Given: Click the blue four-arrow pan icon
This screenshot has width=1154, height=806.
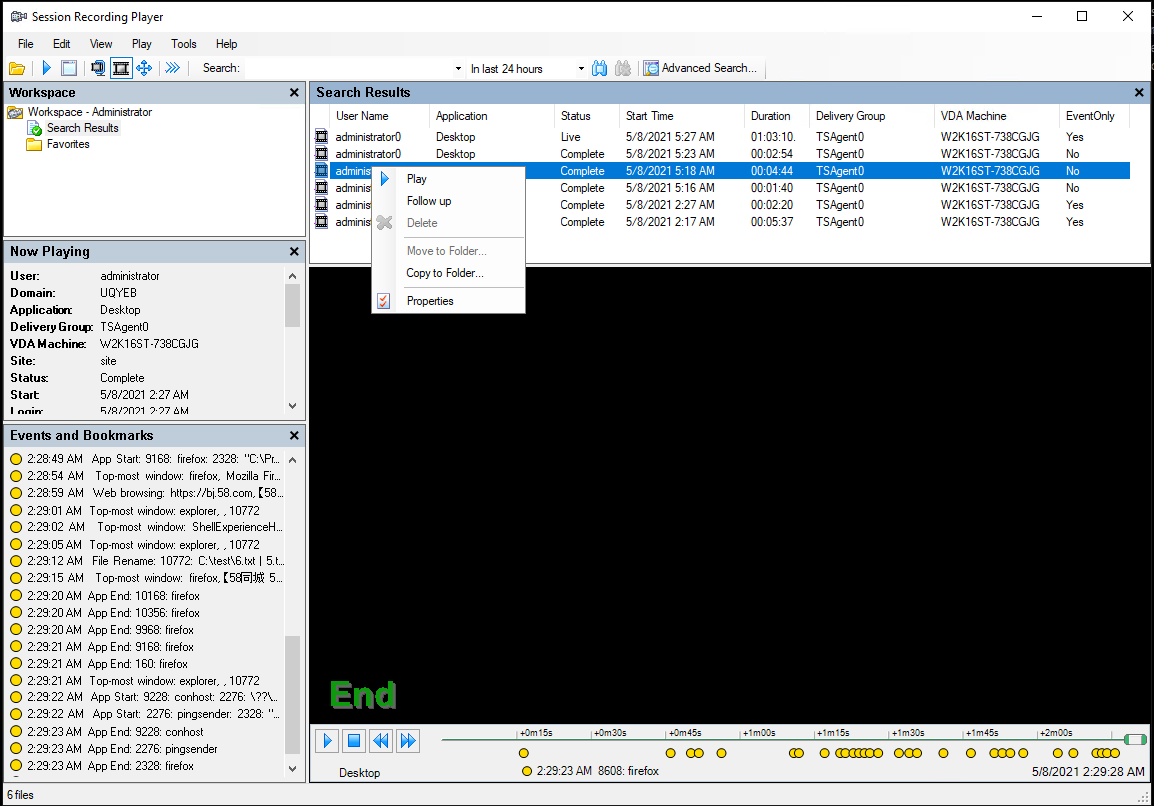Looking at the screenshot, I should tap(144, 68).
